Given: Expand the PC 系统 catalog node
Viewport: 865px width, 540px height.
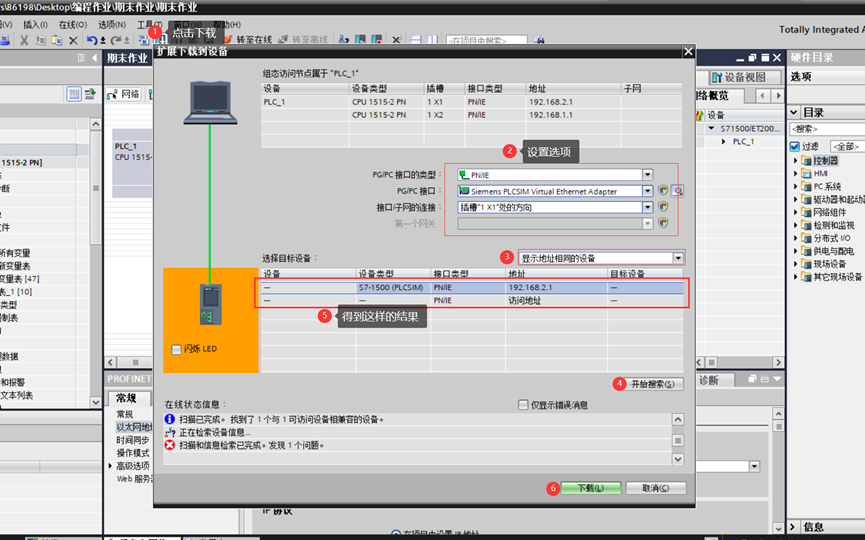Looking at the screenshot, I should pos(796,186).
